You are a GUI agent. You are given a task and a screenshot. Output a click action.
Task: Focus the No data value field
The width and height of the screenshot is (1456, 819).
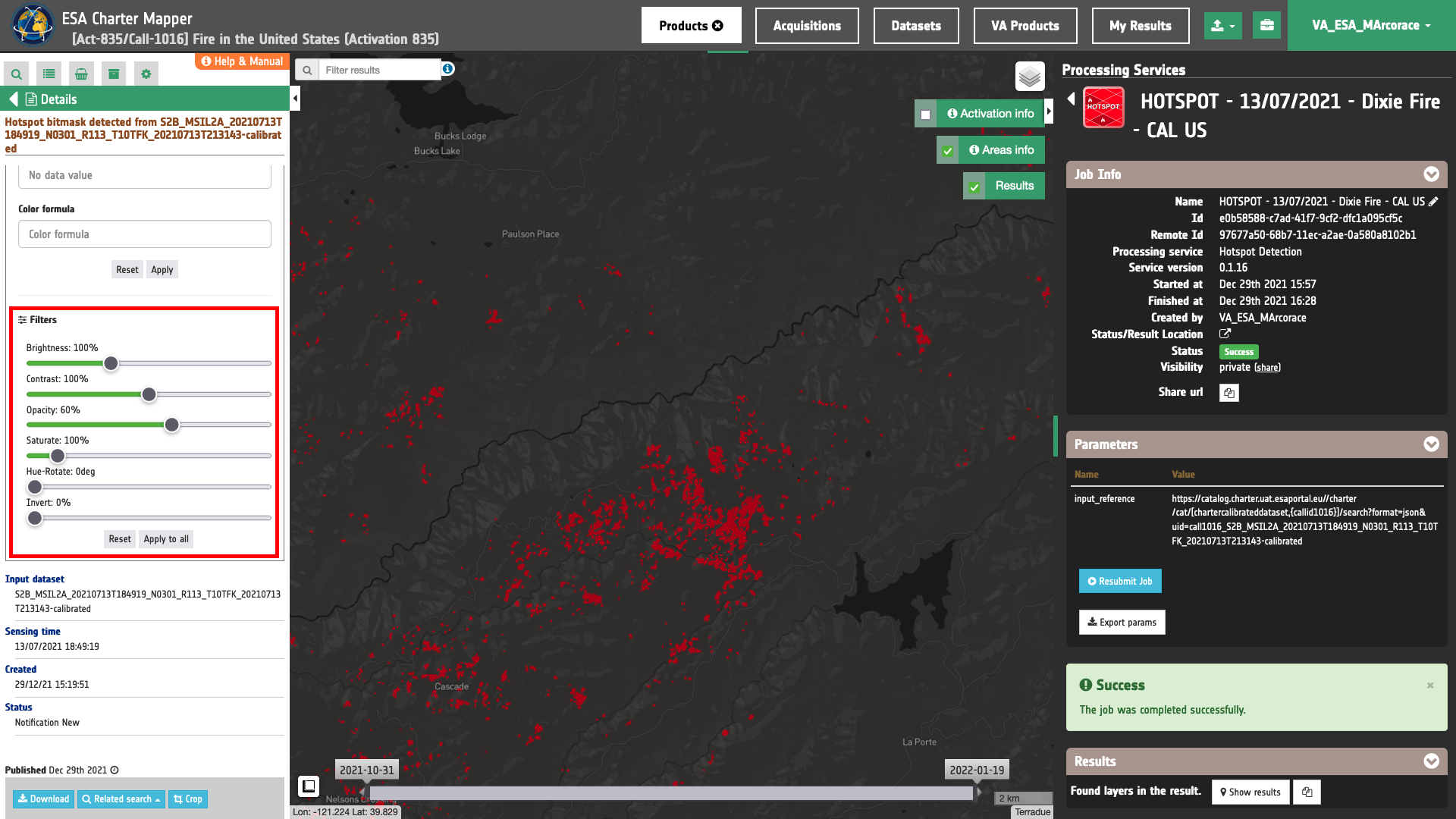[x=145, y=176]
